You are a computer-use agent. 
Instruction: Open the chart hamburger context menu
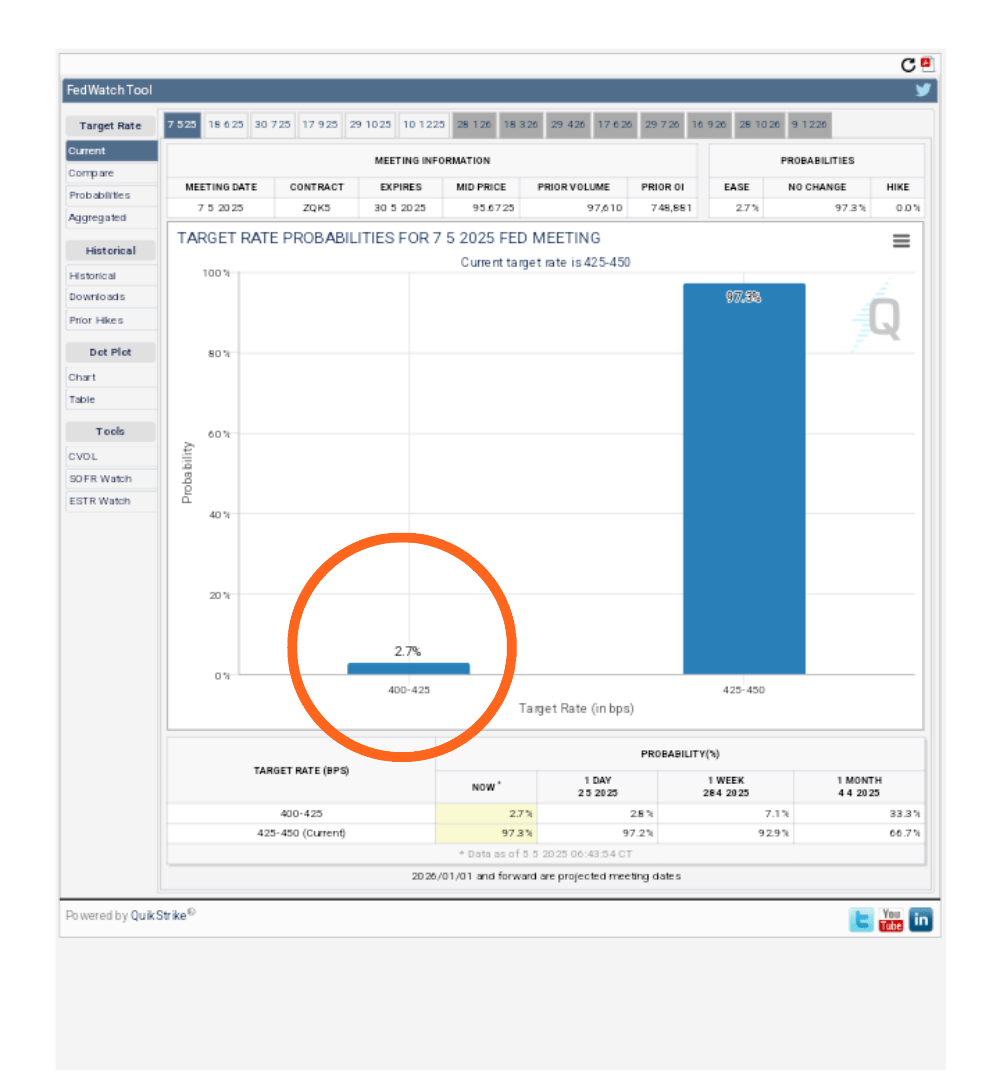click(901, 241)
